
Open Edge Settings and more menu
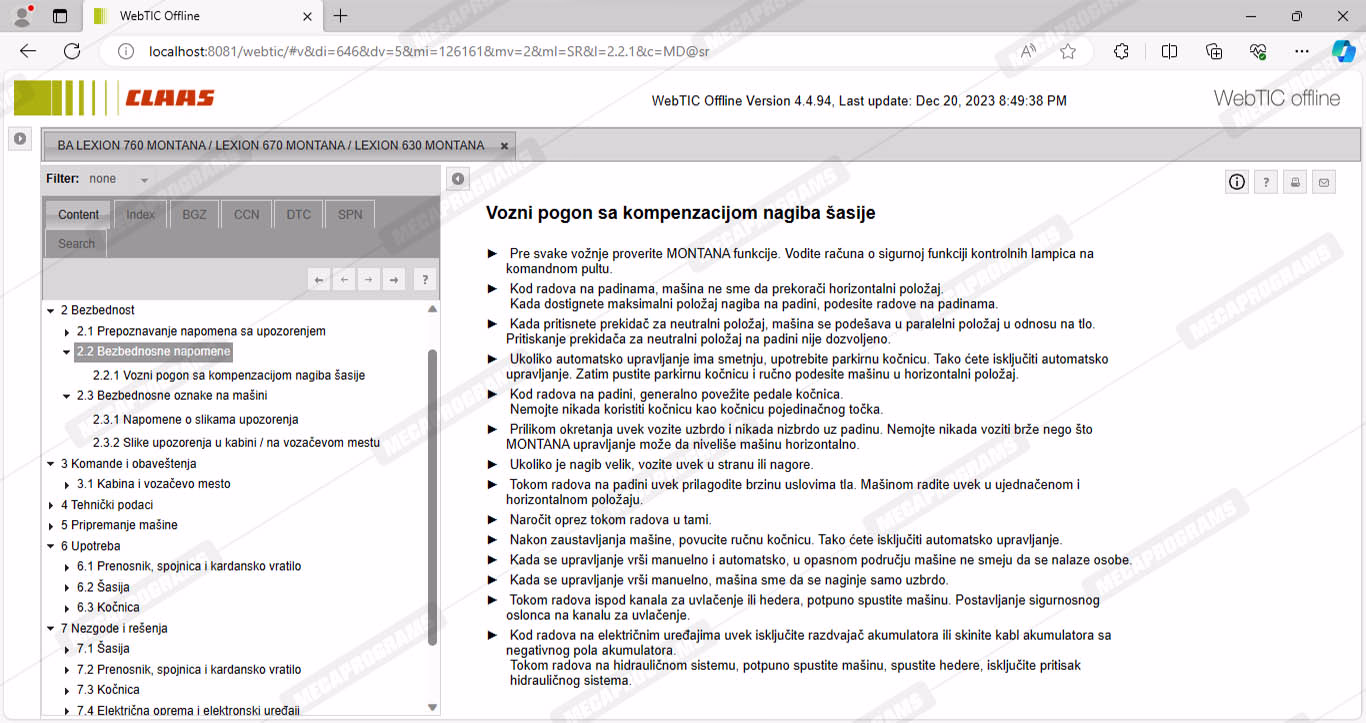click(1301, 51)
